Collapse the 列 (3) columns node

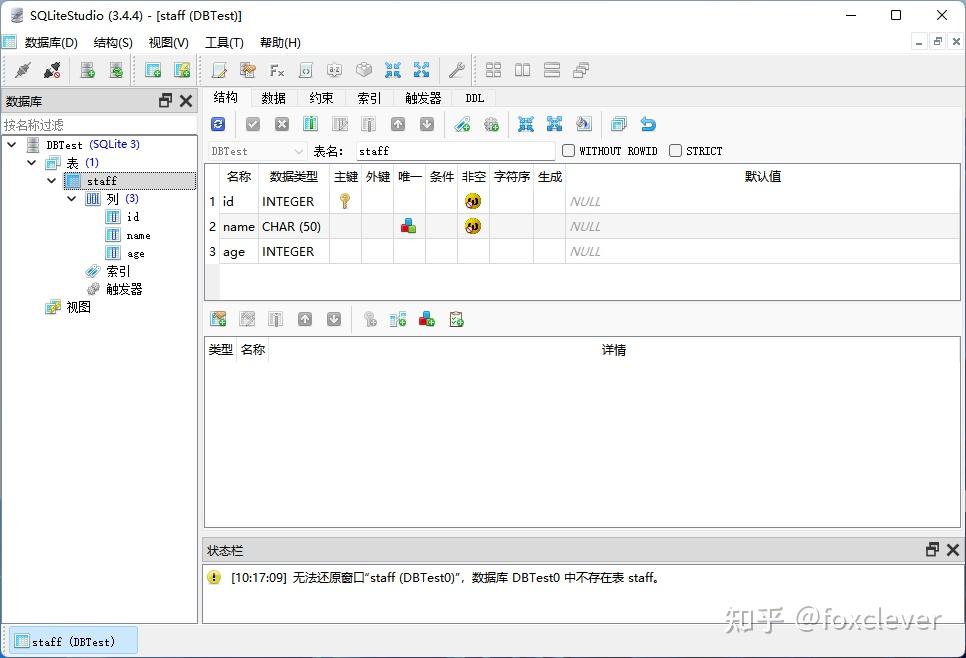point(70,198)
